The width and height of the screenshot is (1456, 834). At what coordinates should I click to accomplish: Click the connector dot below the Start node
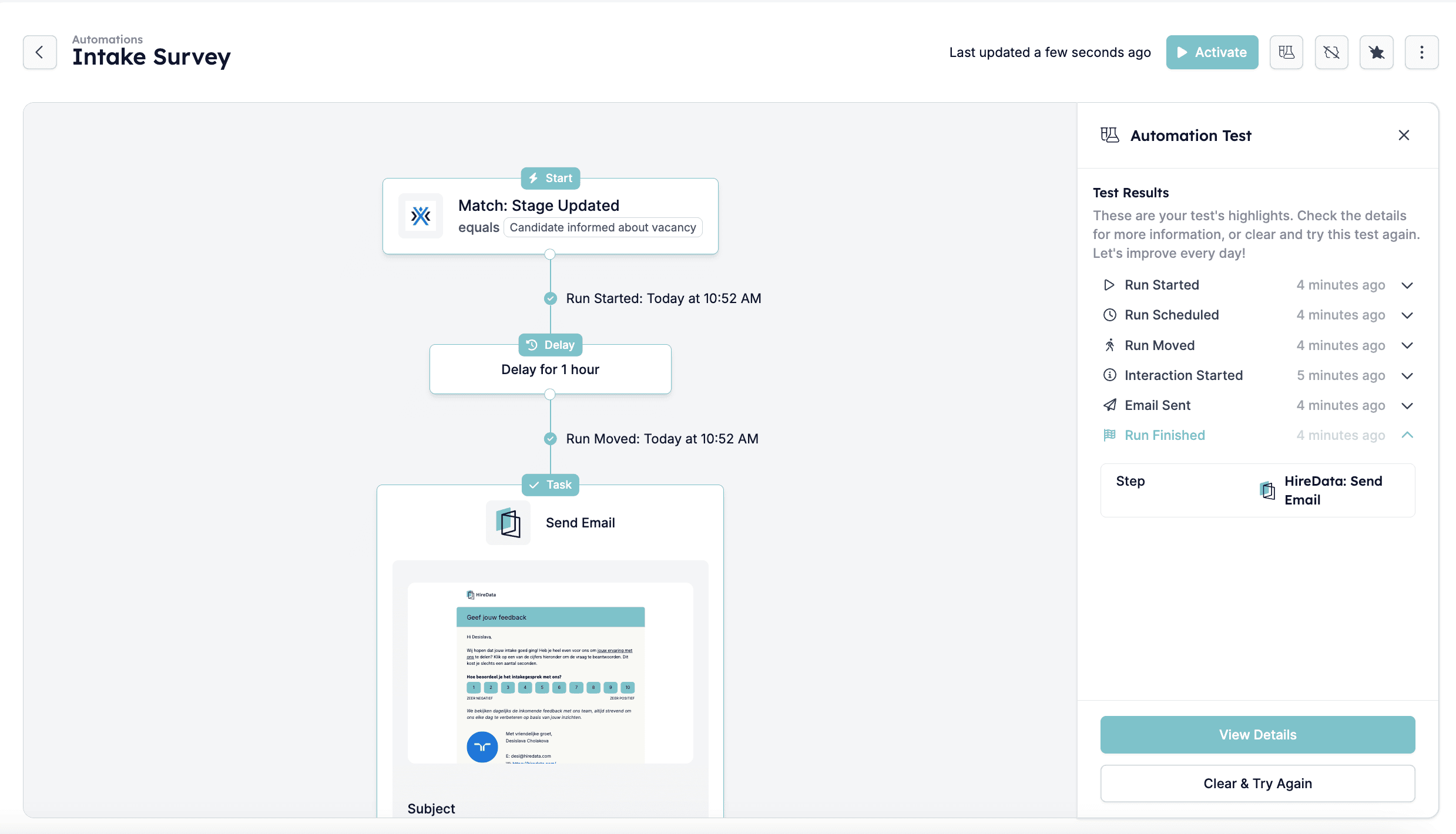click(550, 254)
